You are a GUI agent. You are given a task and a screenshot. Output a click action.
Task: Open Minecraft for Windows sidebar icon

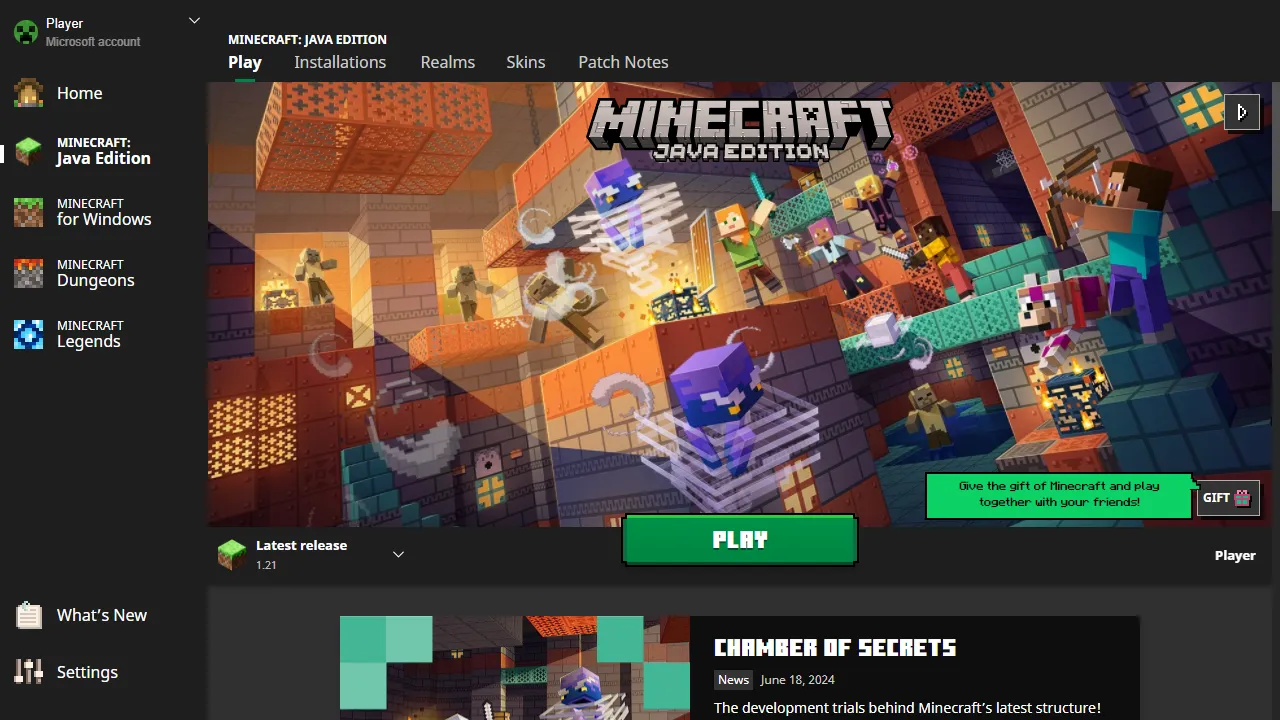(x=29, y=212)
